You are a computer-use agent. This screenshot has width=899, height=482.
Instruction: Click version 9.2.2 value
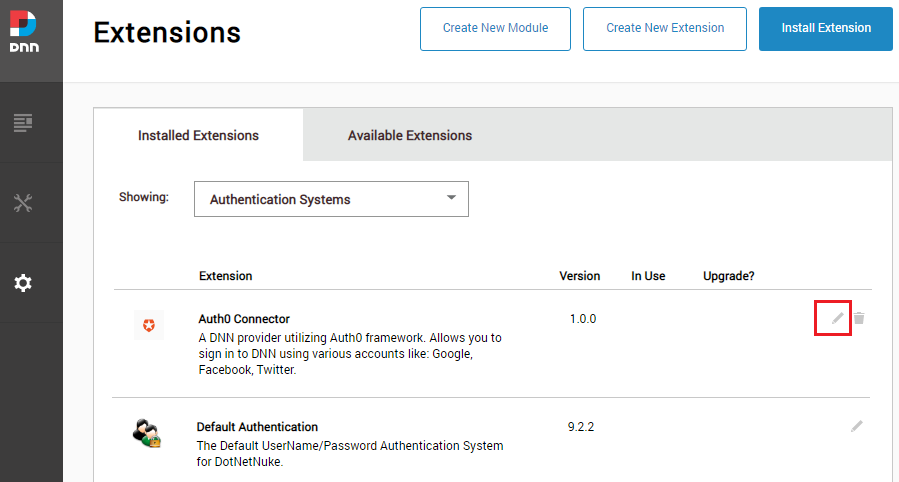click(x=581, y=427)
